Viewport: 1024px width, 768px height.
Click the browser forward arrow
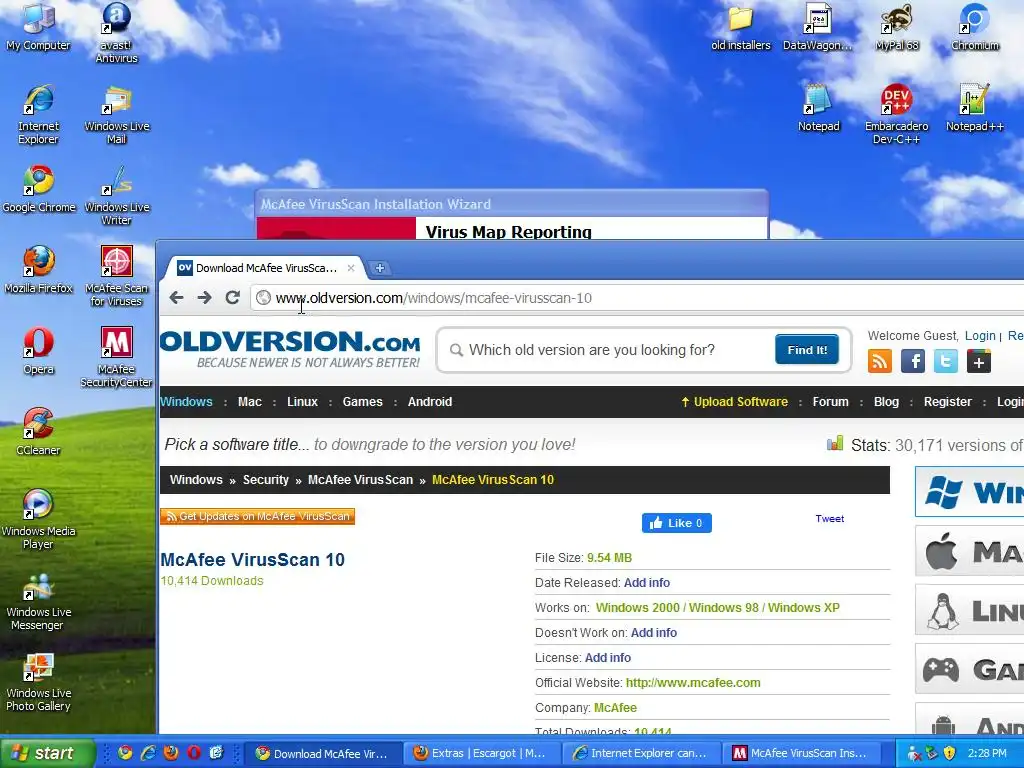[x=204, y=298]
